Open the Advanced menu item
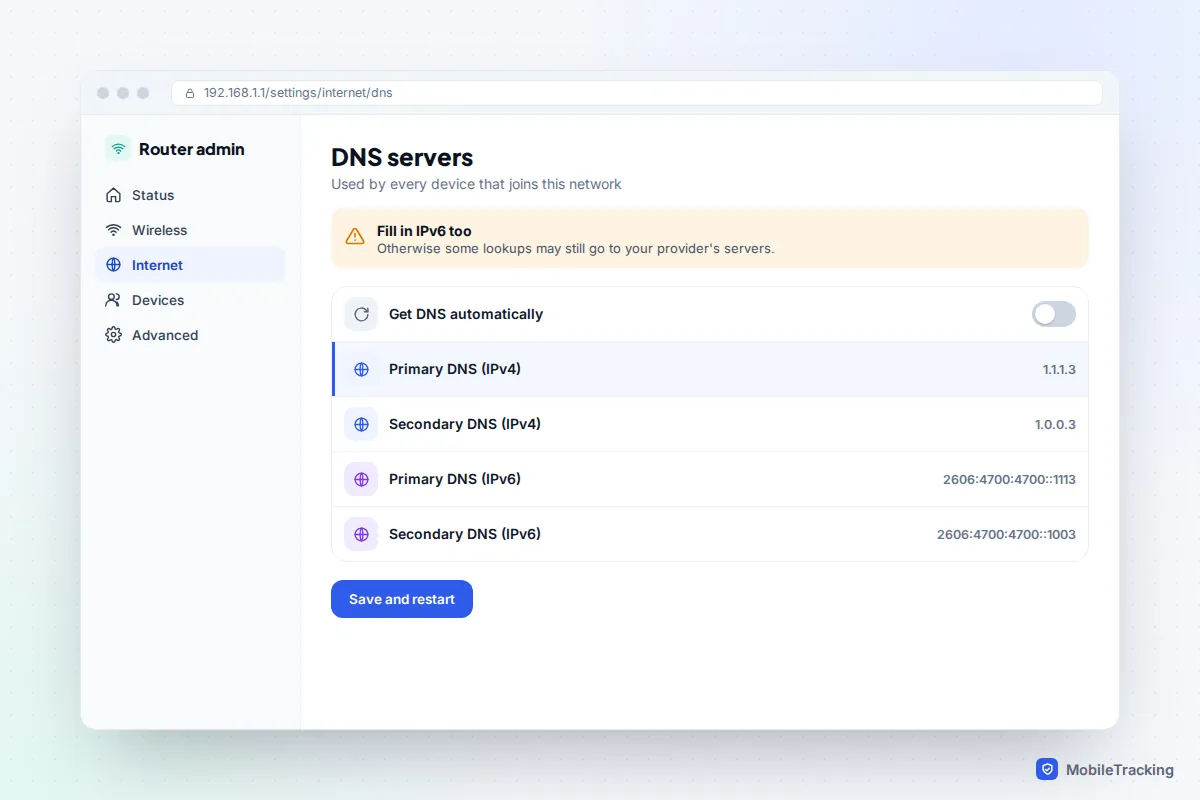Viewport: 1200px width, 800px height. click(x=190, y=335)
